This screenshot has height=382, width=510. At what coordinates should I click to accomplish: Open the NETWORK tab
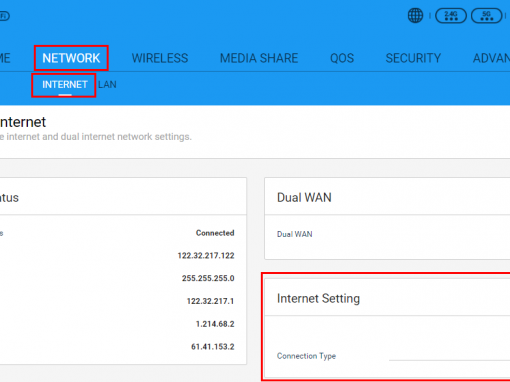point(71,58)
